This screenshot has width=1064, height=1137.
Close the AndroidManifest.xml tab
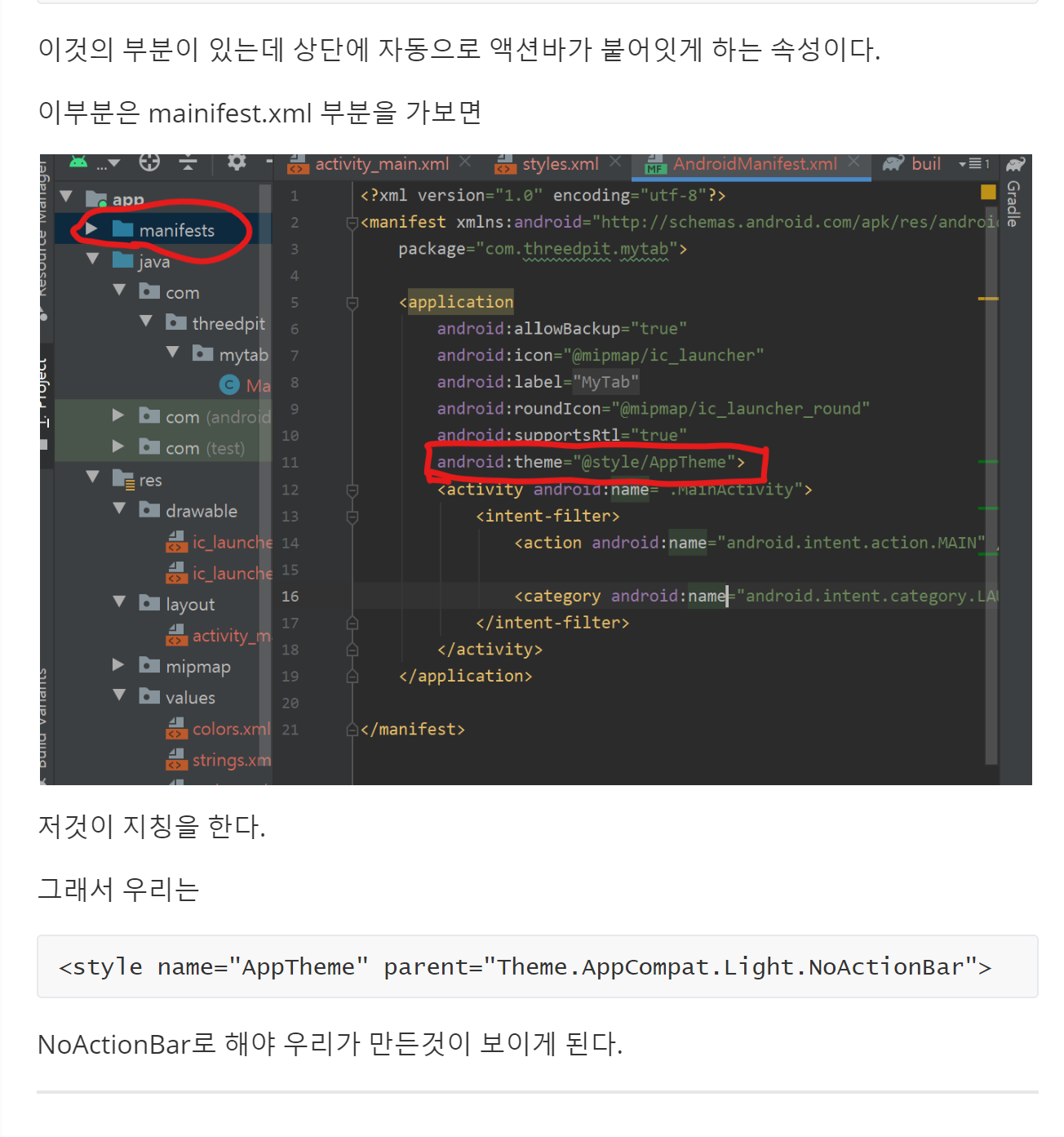coord(853,162)
